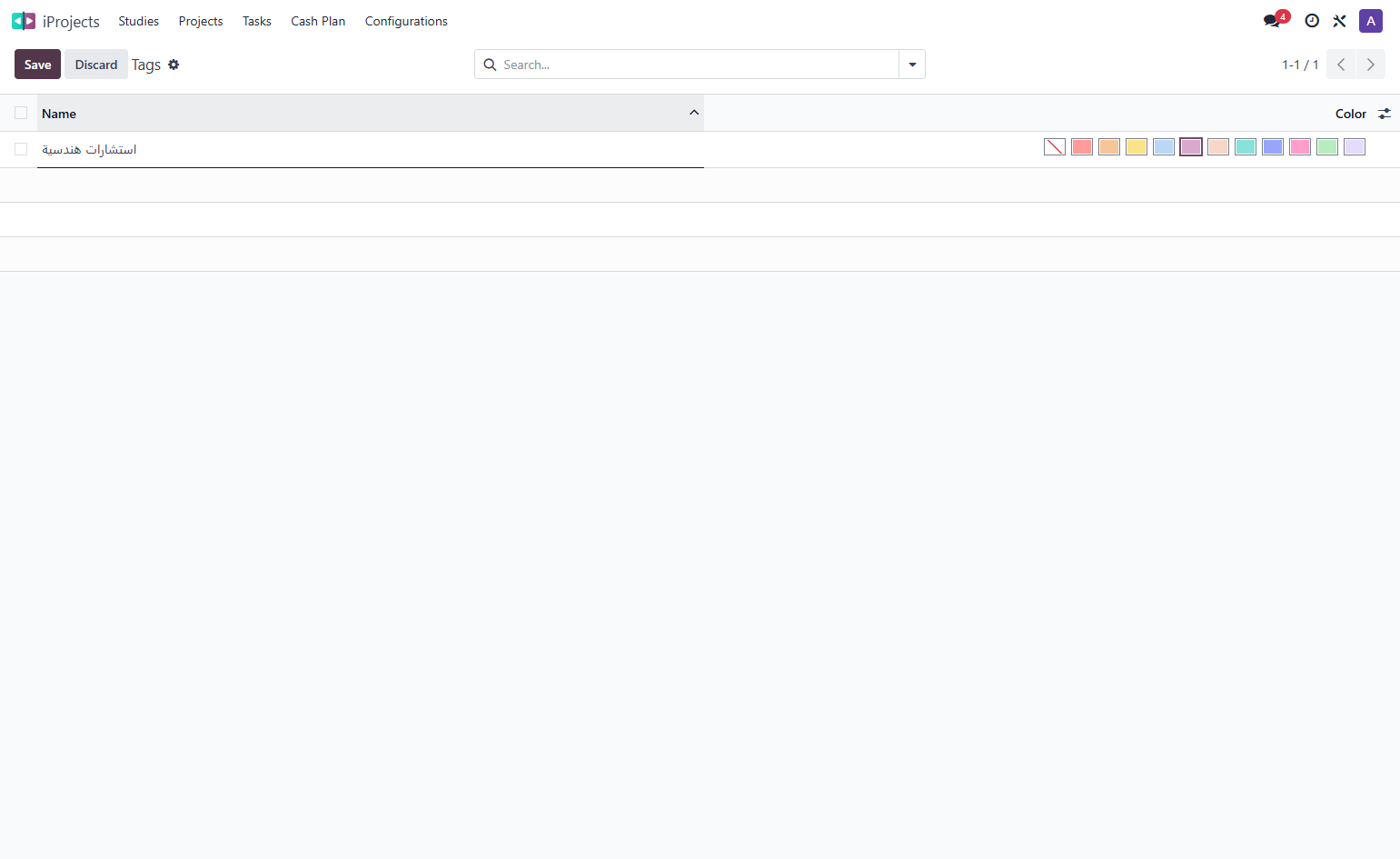Open the conversations chat icon
Image resolution: width=1400 pixels, height=859 pixels.
(x=1272, y=21)
